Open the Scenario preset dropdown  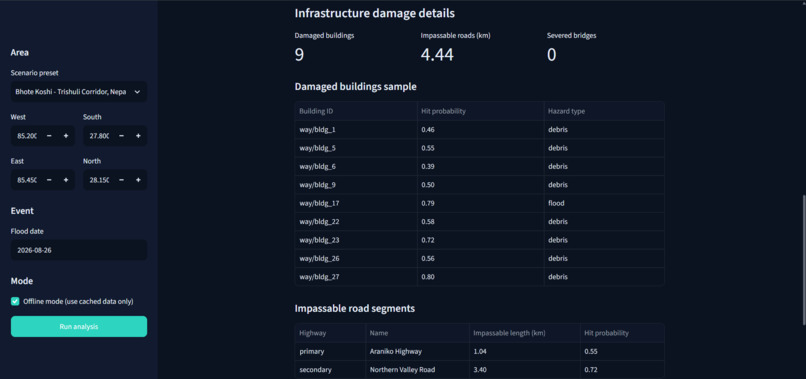(79, 92)
